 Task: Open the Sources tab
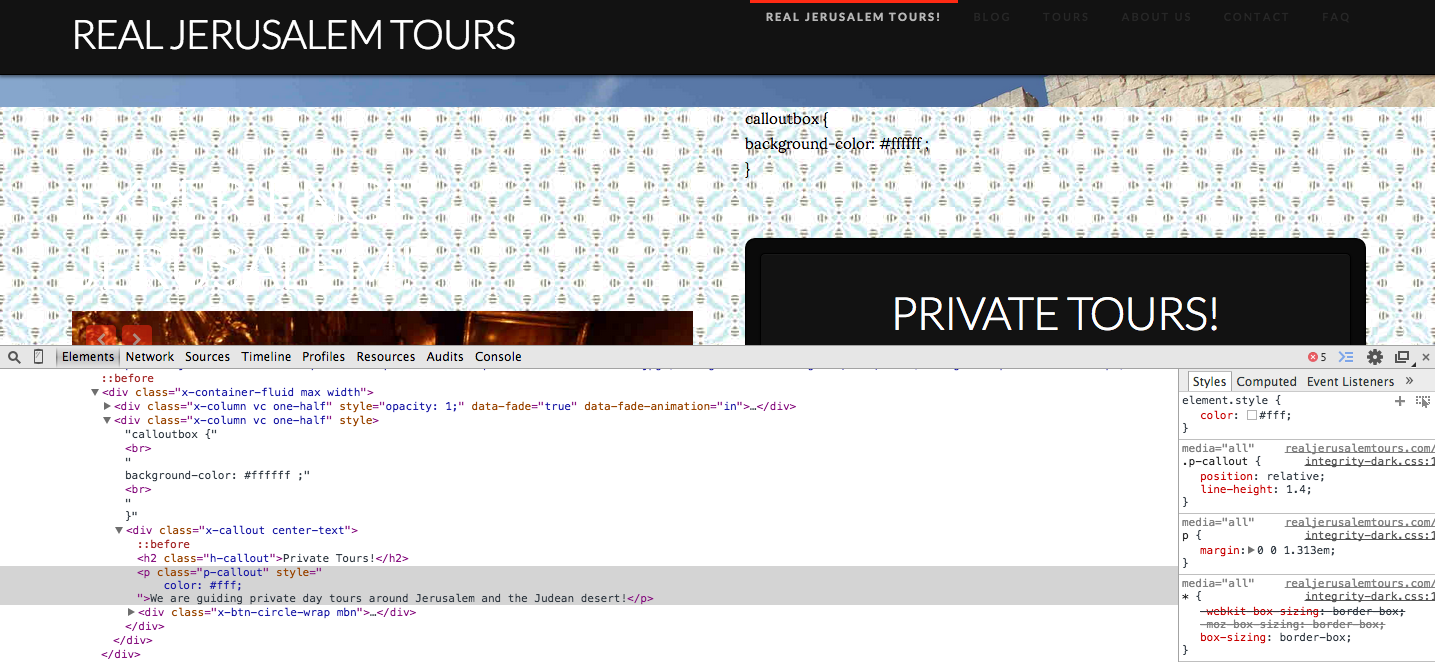[x=207, y=357]
